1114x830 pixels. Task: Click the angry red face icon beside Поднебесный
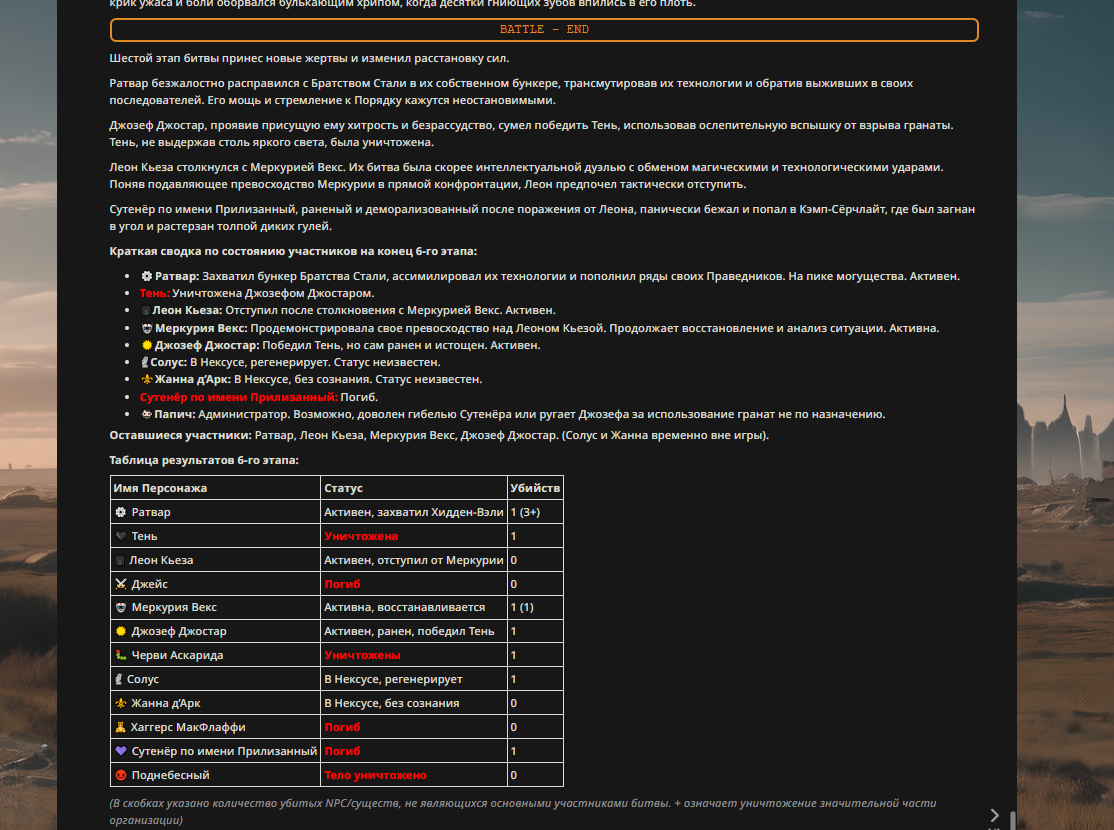tap(121, 775)
